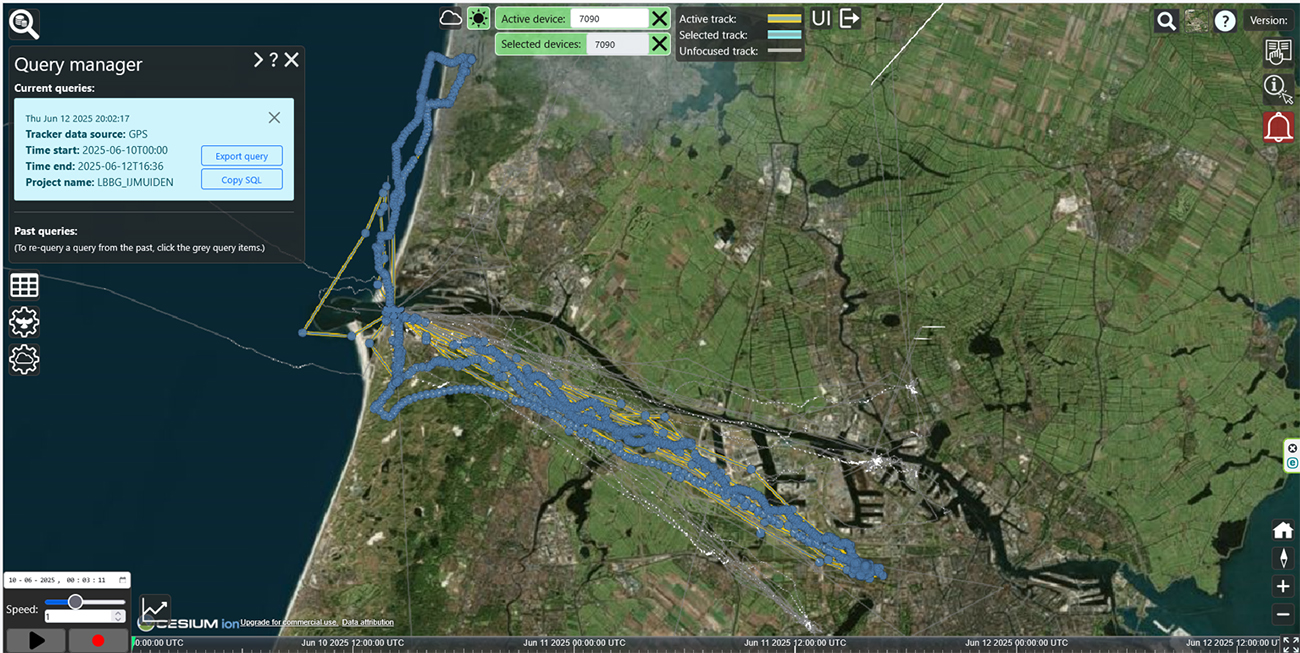This screenshot has height=653, width=1300.
Task: Toggle UI visibility with the UI button
Action: click(x=821, y=18)
